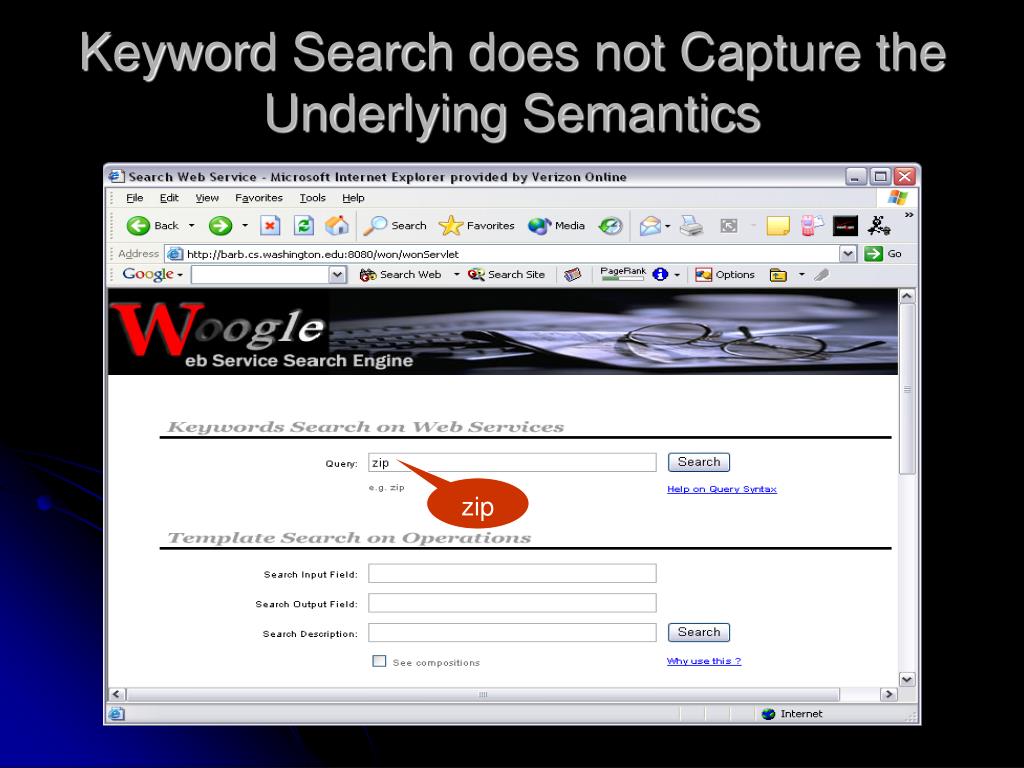The image size is (1024, 768).
Task: Click the Internet zone status indicator
Action: pyautogui.click(x=792, y=714)
